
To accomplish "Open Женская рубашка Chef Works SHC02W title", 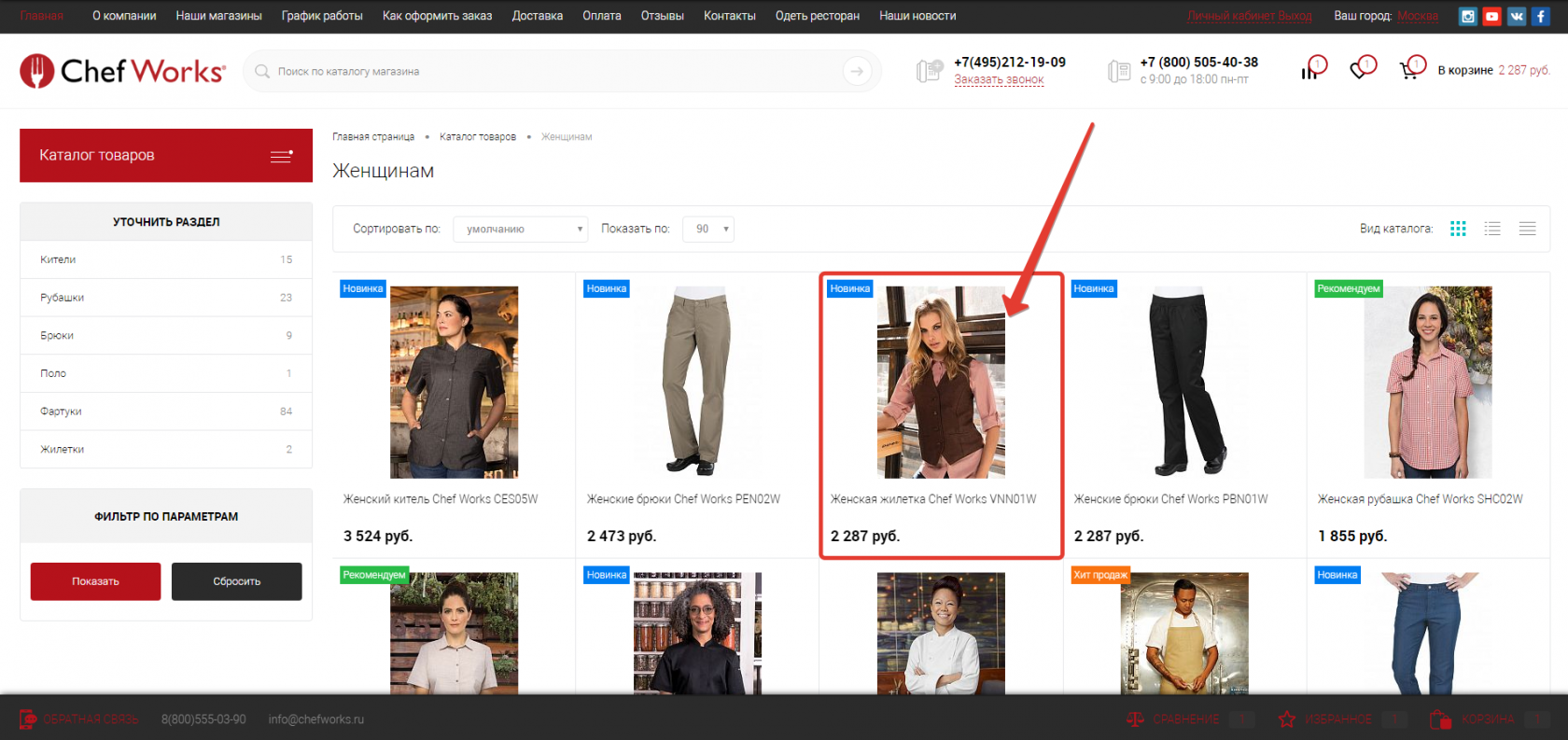I will [x=1421, y=499].
